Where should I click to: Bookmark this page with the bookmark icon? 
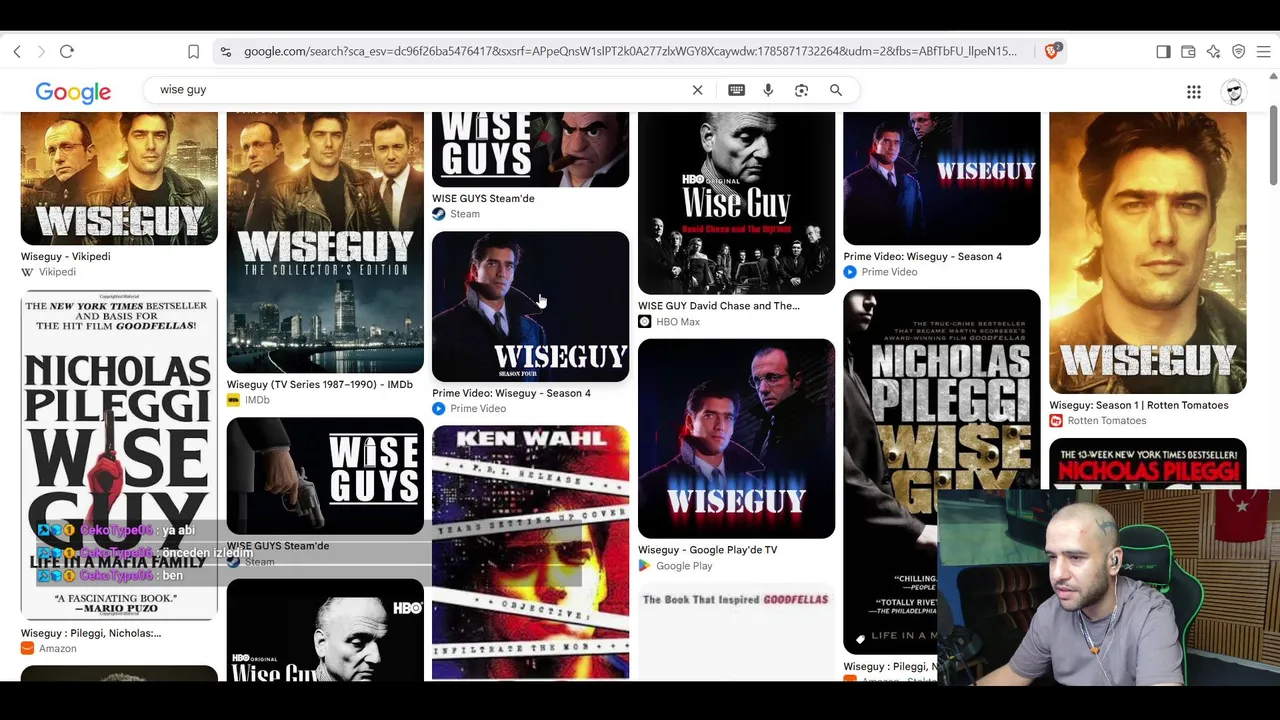point(193,51)
